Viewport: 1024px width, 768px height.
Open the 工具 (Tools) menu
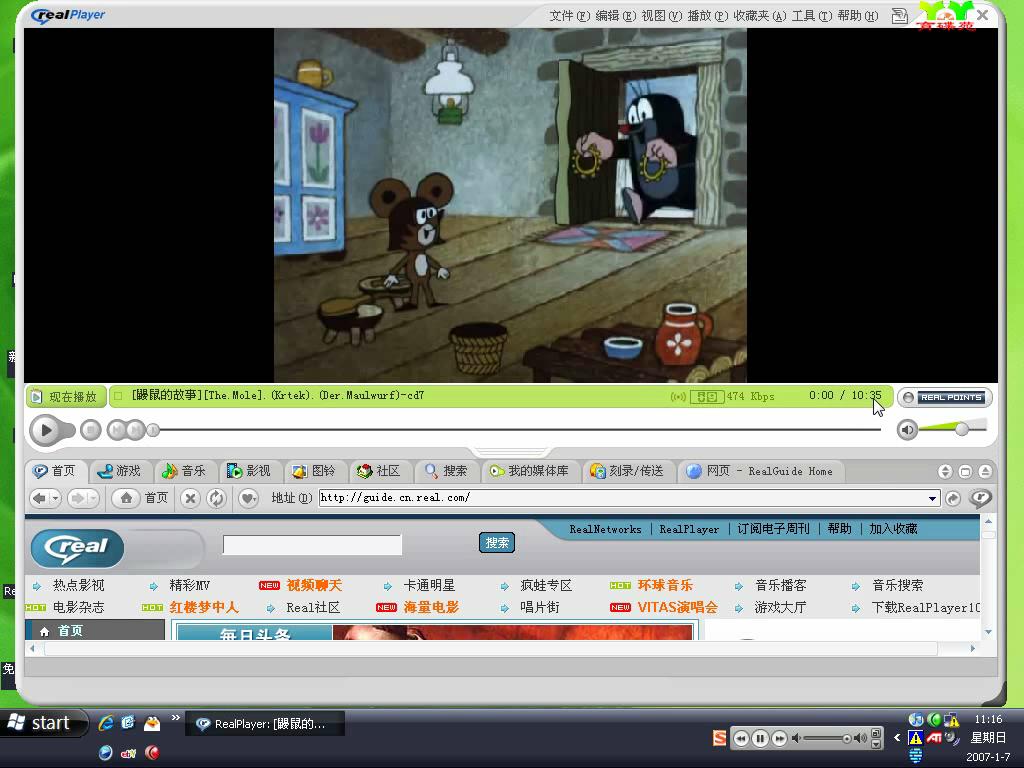pyautogui.click(x=812, y=16)
